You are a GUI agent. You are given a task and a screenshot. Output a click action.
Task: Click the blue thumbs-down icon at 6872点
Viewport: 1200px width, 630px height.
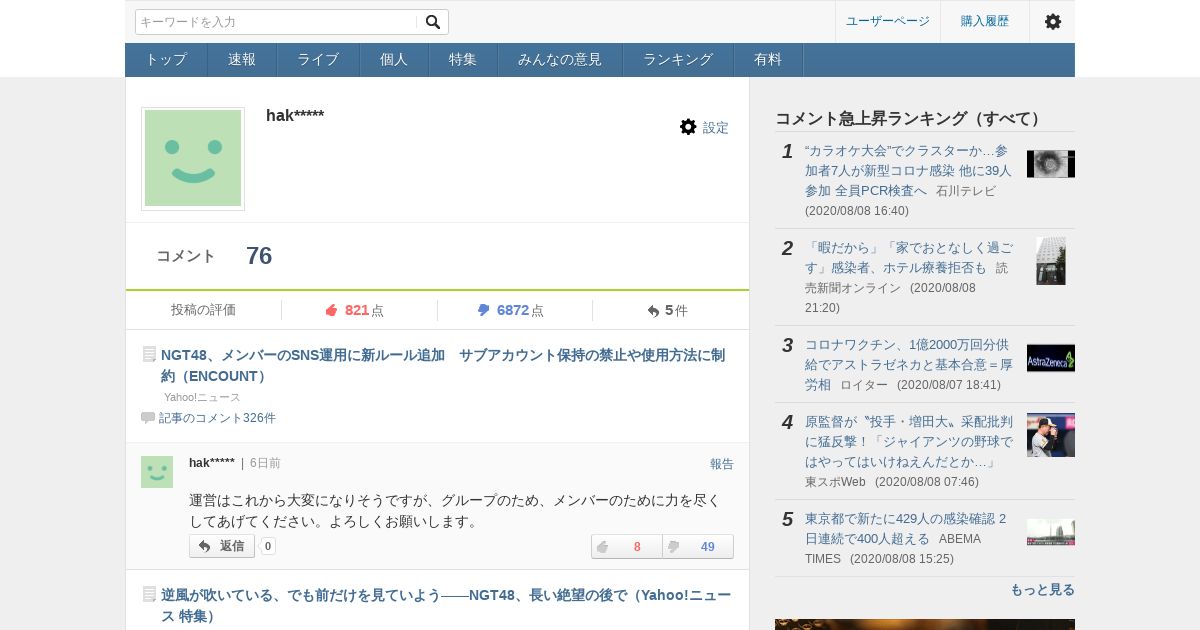pos(484,310)
